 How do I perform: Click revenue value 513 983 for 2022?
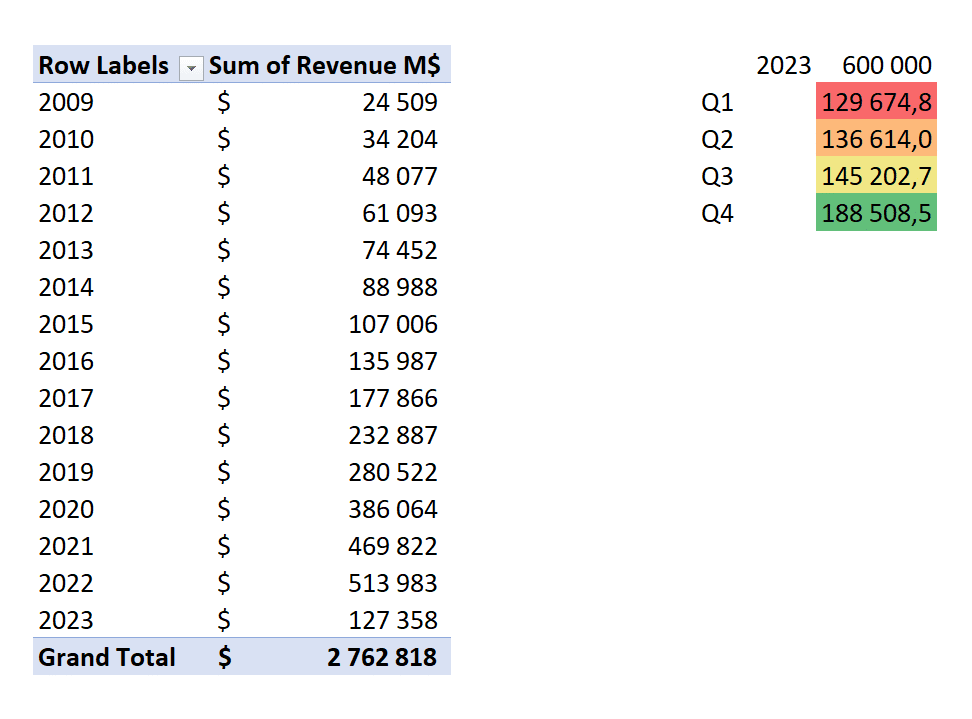click(392, 583)
